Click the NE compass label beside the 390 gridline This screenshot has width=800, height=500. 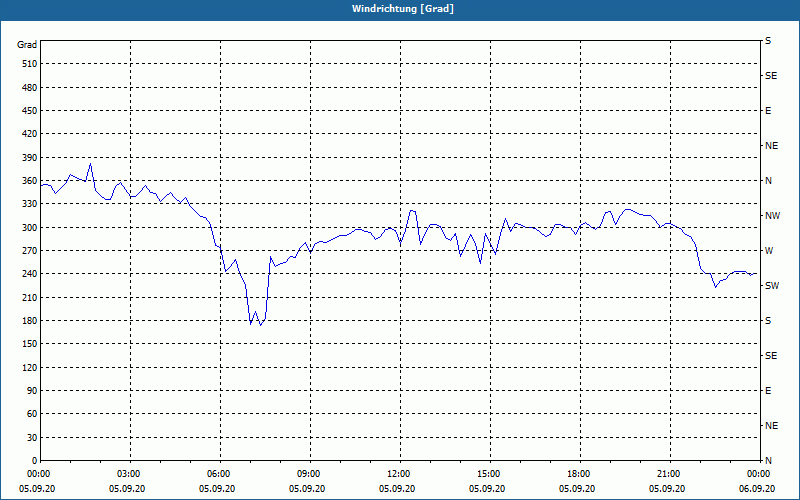tap(771, 146)
